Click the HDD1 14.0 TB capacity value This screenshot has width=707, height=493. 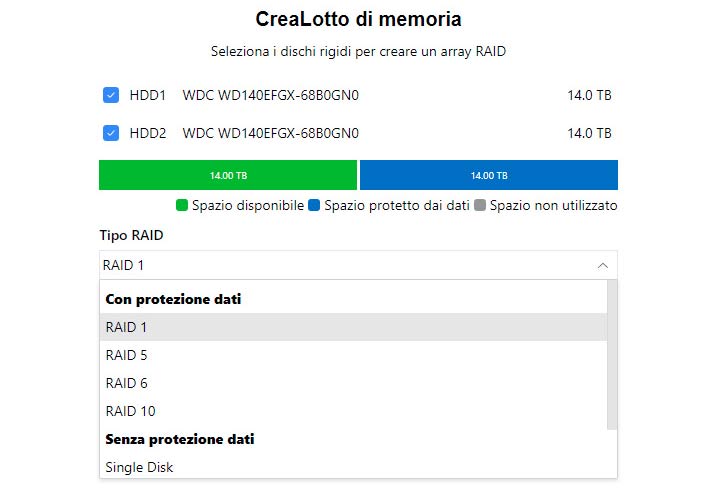[589, 96]
